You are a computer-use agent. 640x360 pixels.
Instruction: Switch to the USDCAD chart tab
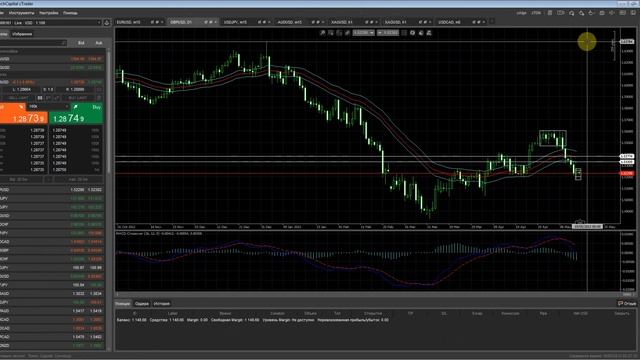coord(449,22)
